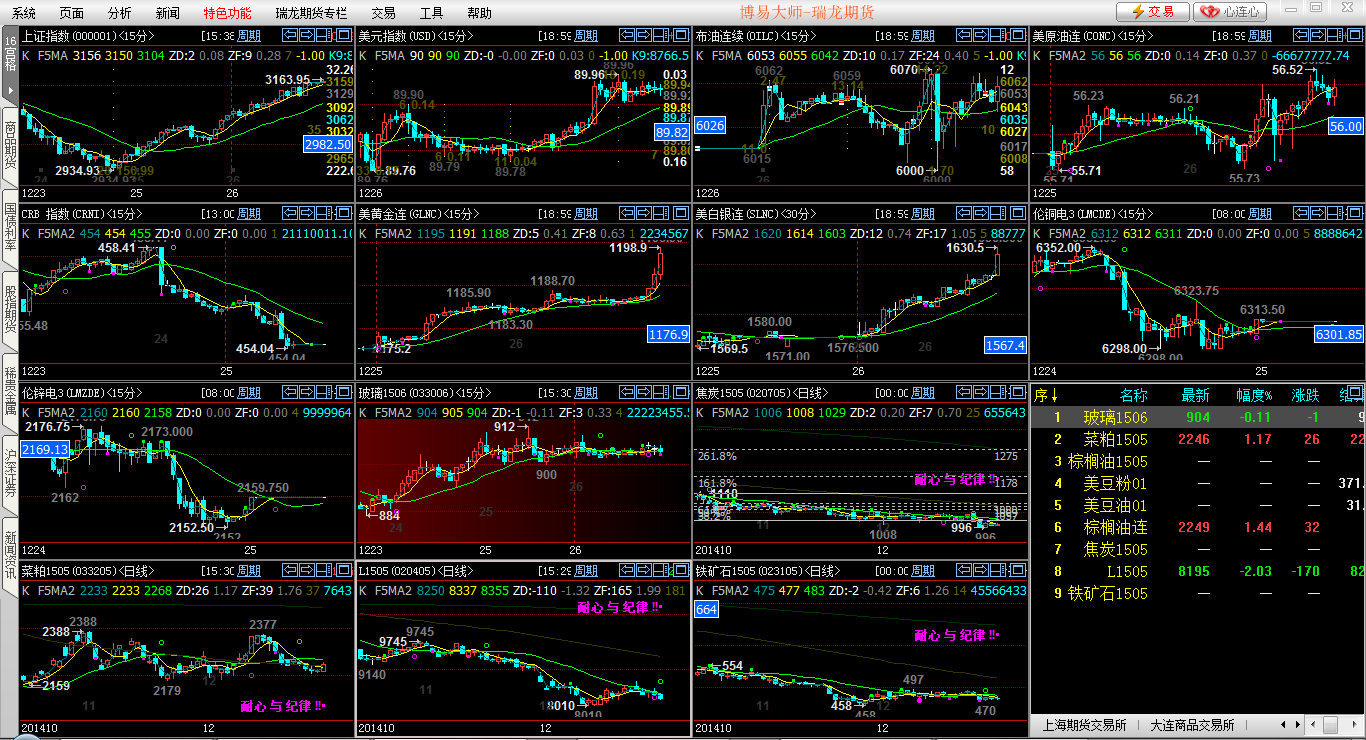
Task: Open the 周期 period selector on CRB 指数 chart
Action: click(248, 214)
